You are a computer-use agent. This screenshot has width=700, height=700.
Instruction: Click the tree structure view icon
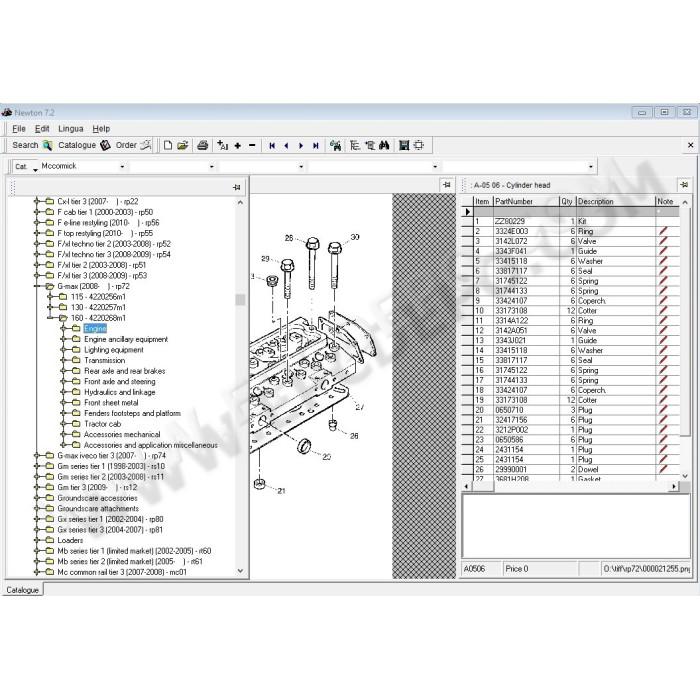tap(355, 145)
